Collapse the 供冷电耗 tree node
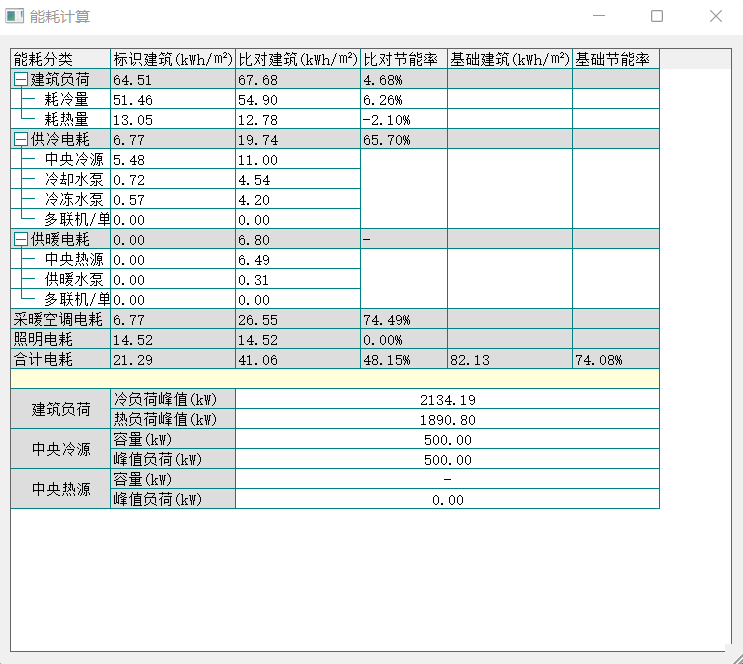The width and height of the screenshot is (743, 664). coord(21,140)
